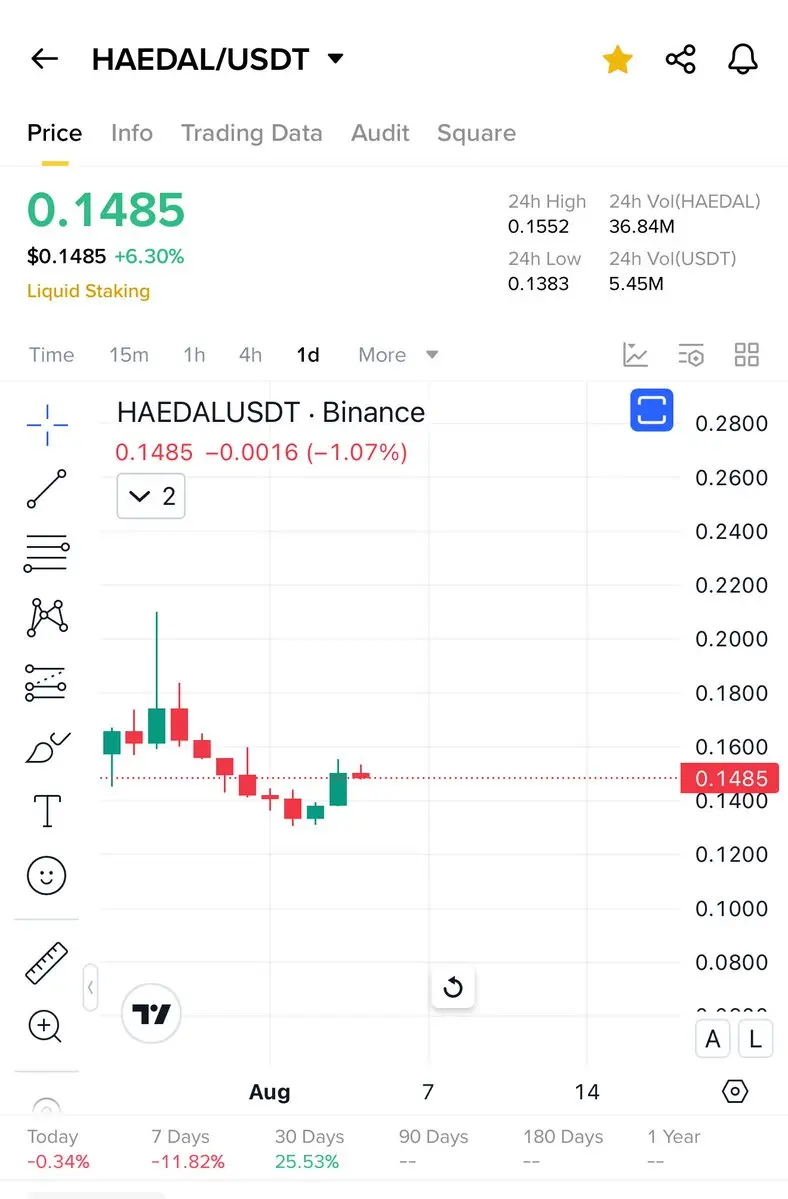This screenshot has width=788, height=1199.
Task: Open the TradingView logo button
Action: coord(151,1014)
